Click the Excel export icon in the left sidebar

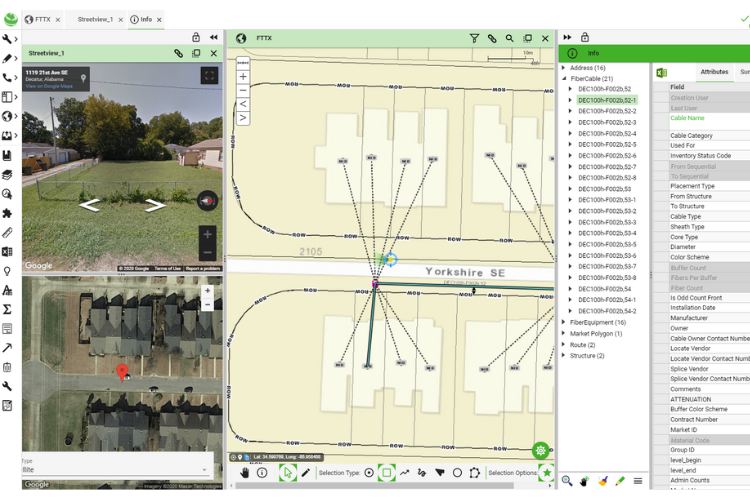pos(7,252)
